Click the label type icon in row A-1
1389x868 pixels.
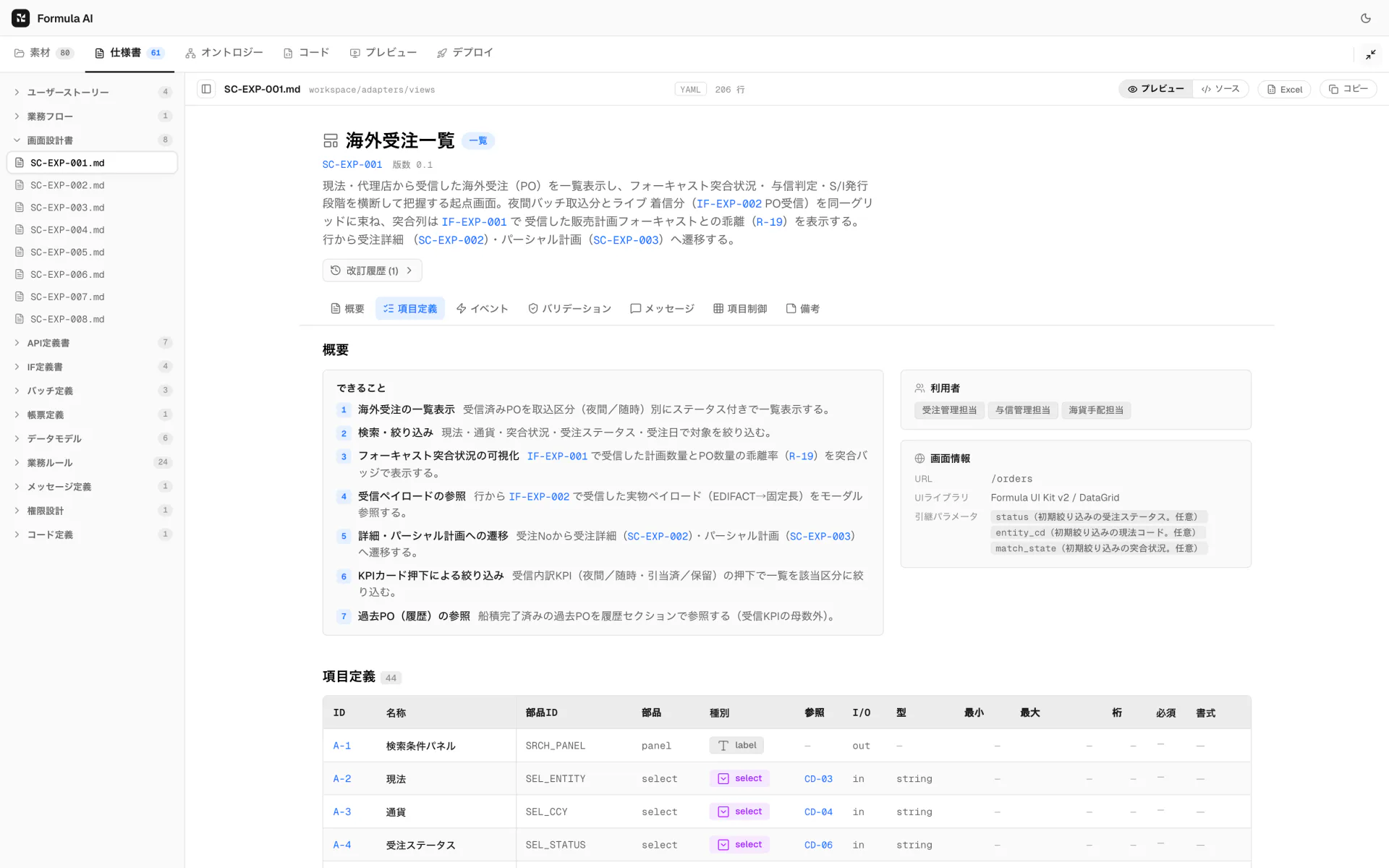click(x=723, y=746)
